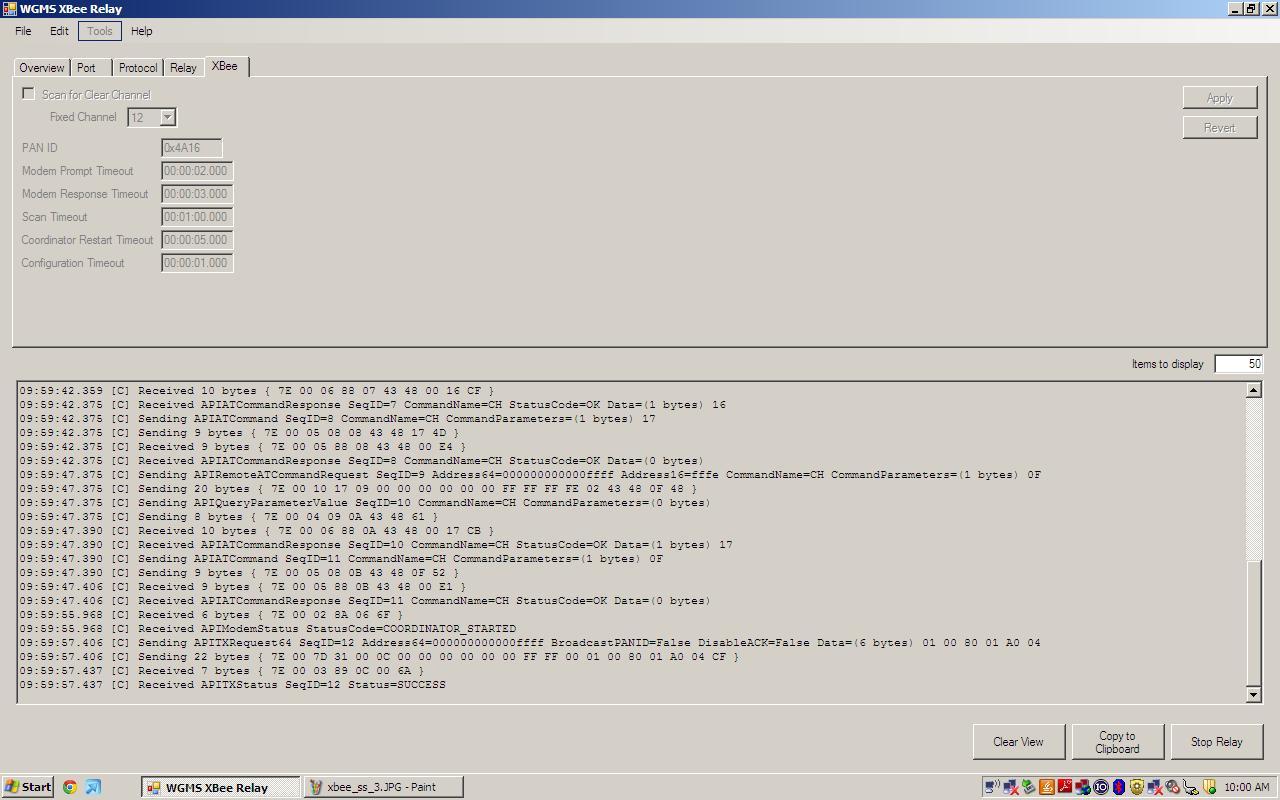Viewport: 1280px width, 800px height.
Task: Open the File menu
Action: point(23,31)
